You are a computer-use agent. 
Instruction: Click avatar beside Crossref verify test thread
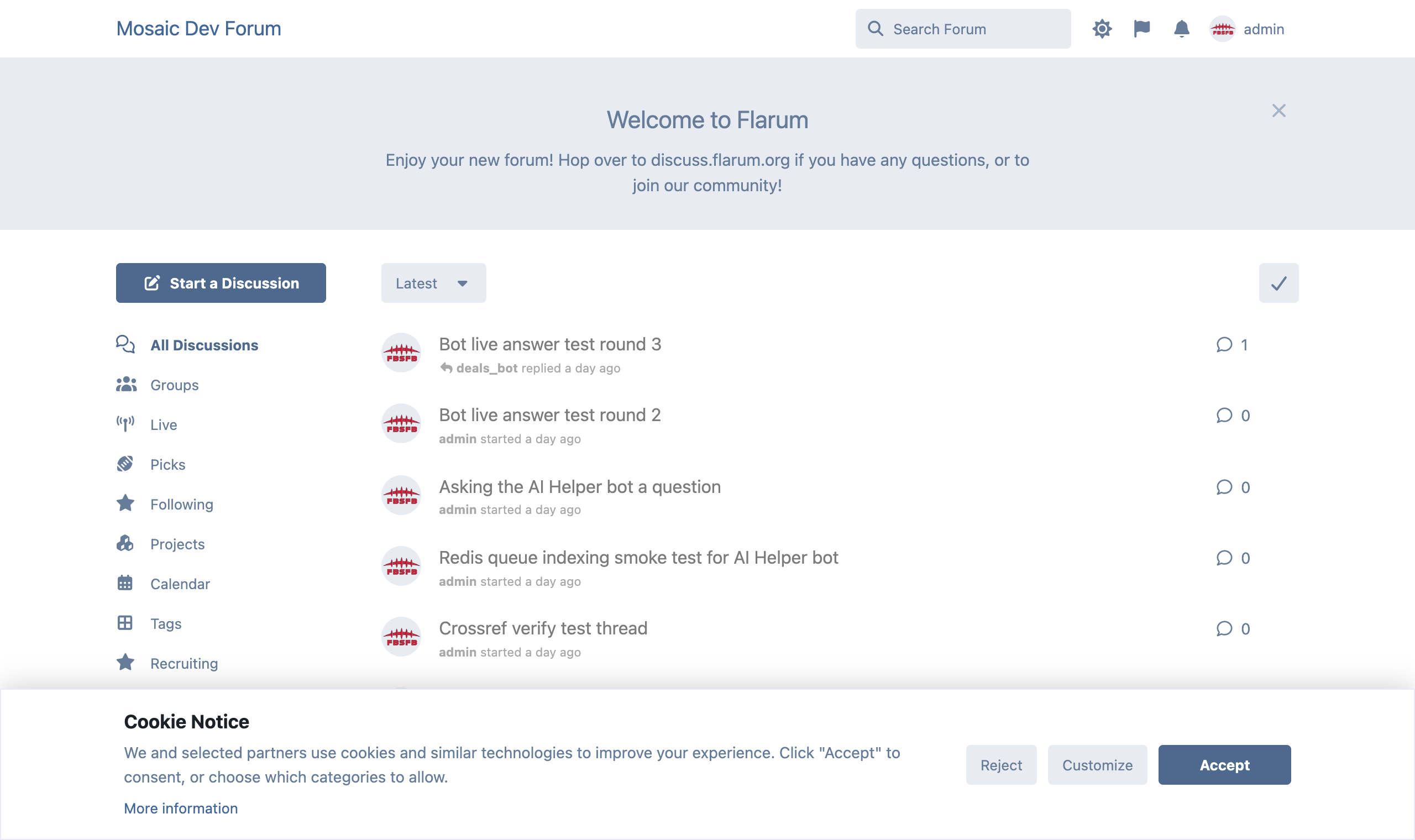401,637
